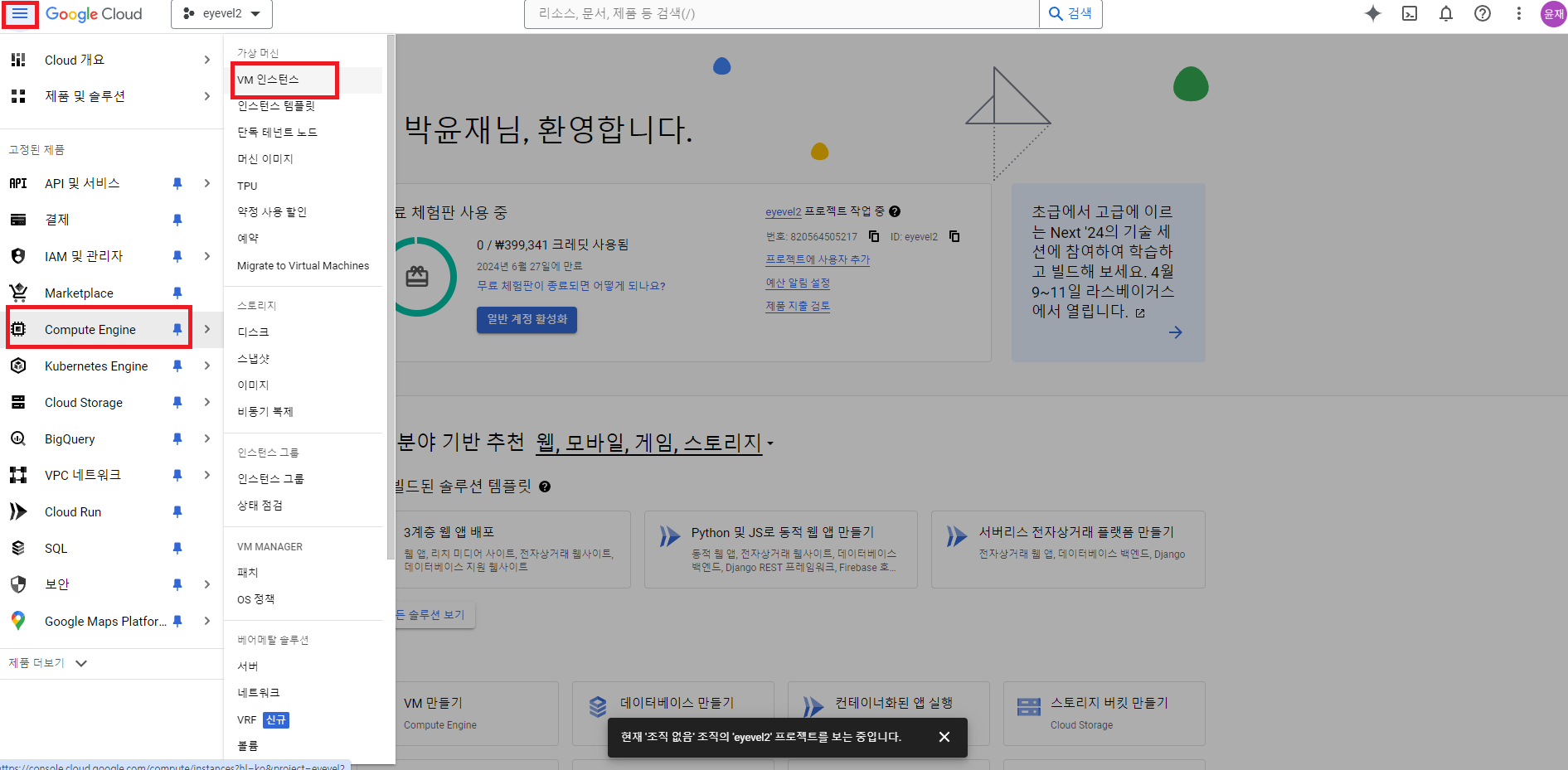Screen dimensions: 1568x770
Task: Open 분야 기반 추천 category dropdown
Action: click(654, 443)
